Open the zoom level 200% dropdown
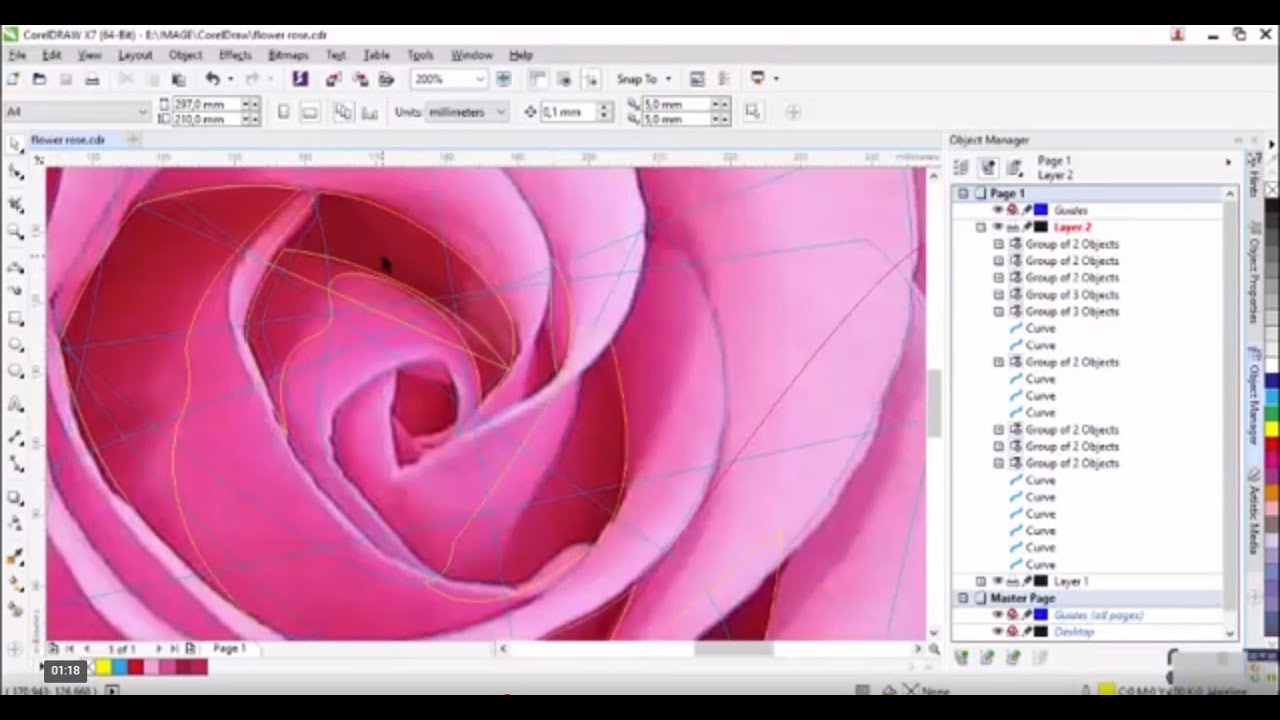 (480, 79)
